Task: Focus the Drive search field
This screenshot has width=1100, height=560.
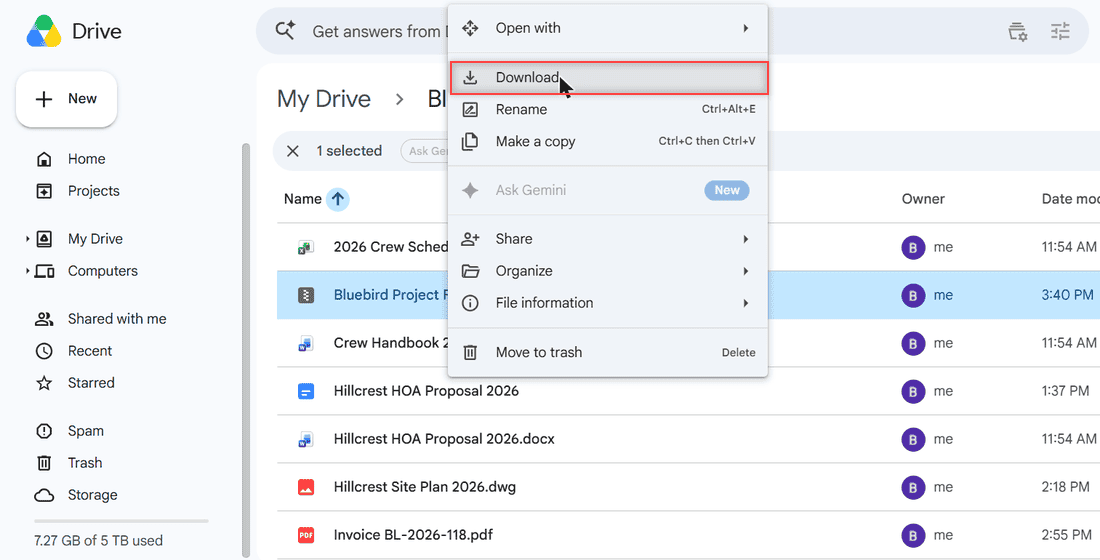Action: tap(672, 32)
